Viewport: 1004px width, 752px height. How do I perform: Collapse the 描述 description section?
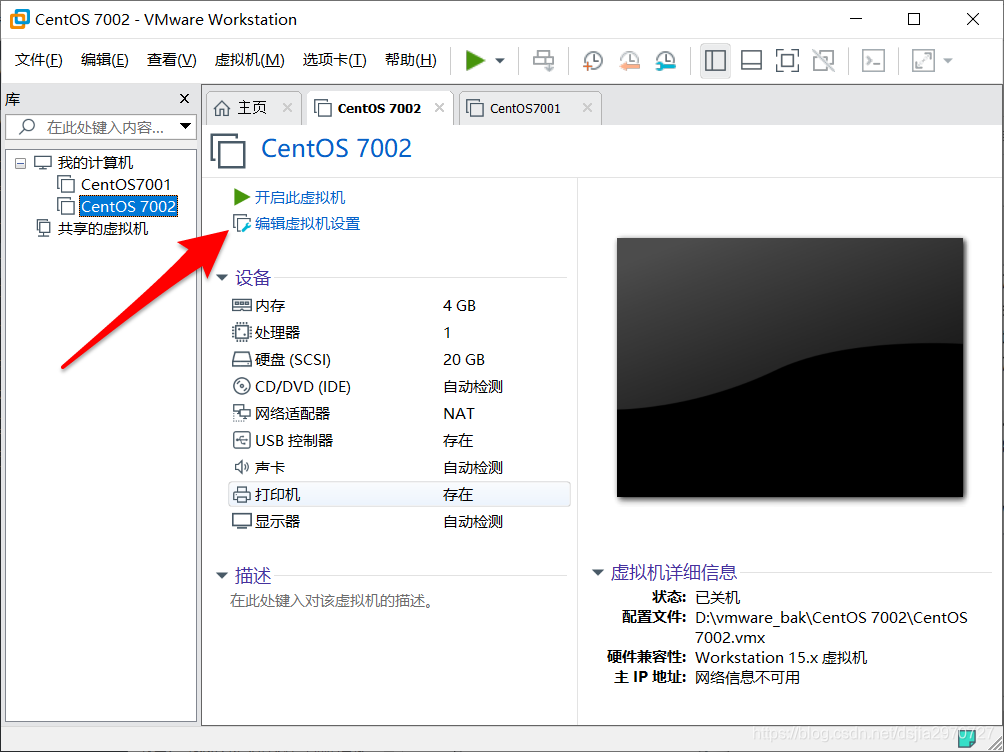pyautogui.click(x=222, y=575)
